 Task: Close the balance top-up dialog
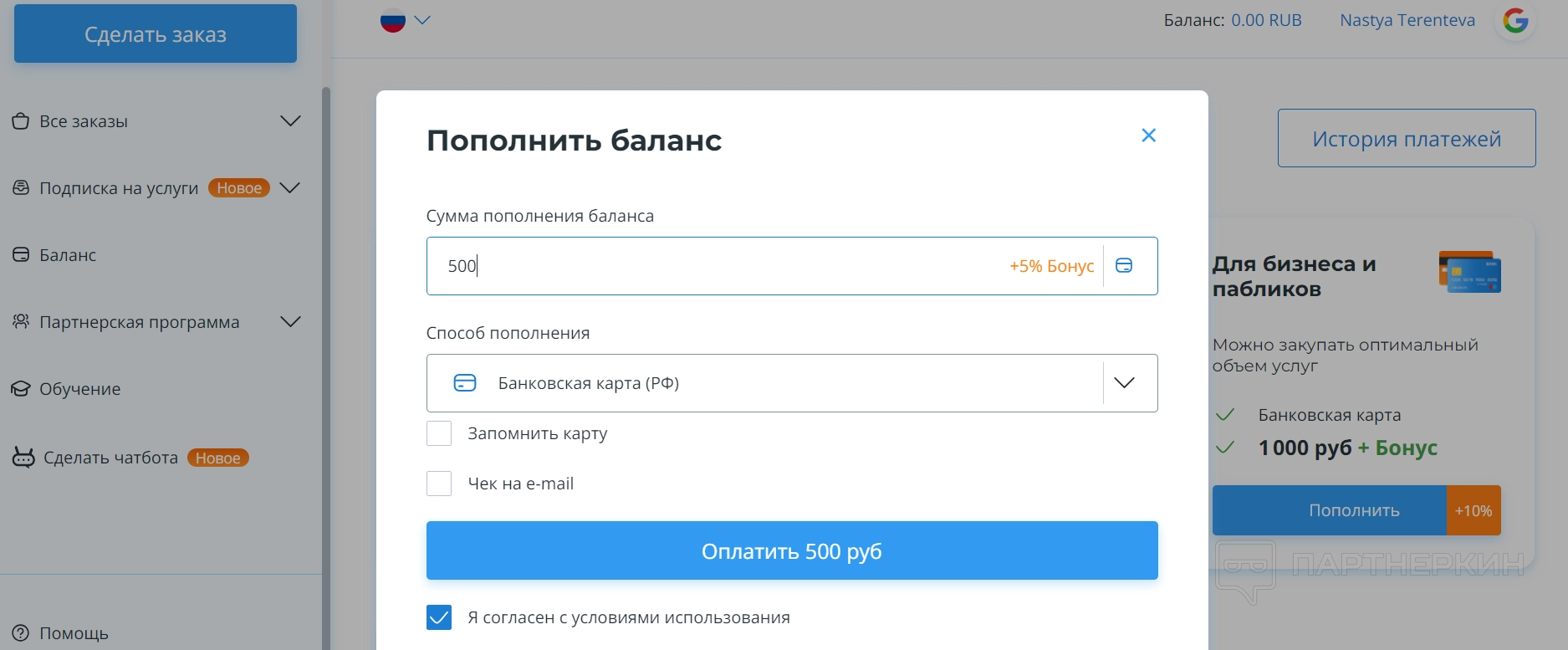(x=1148, y=136)
